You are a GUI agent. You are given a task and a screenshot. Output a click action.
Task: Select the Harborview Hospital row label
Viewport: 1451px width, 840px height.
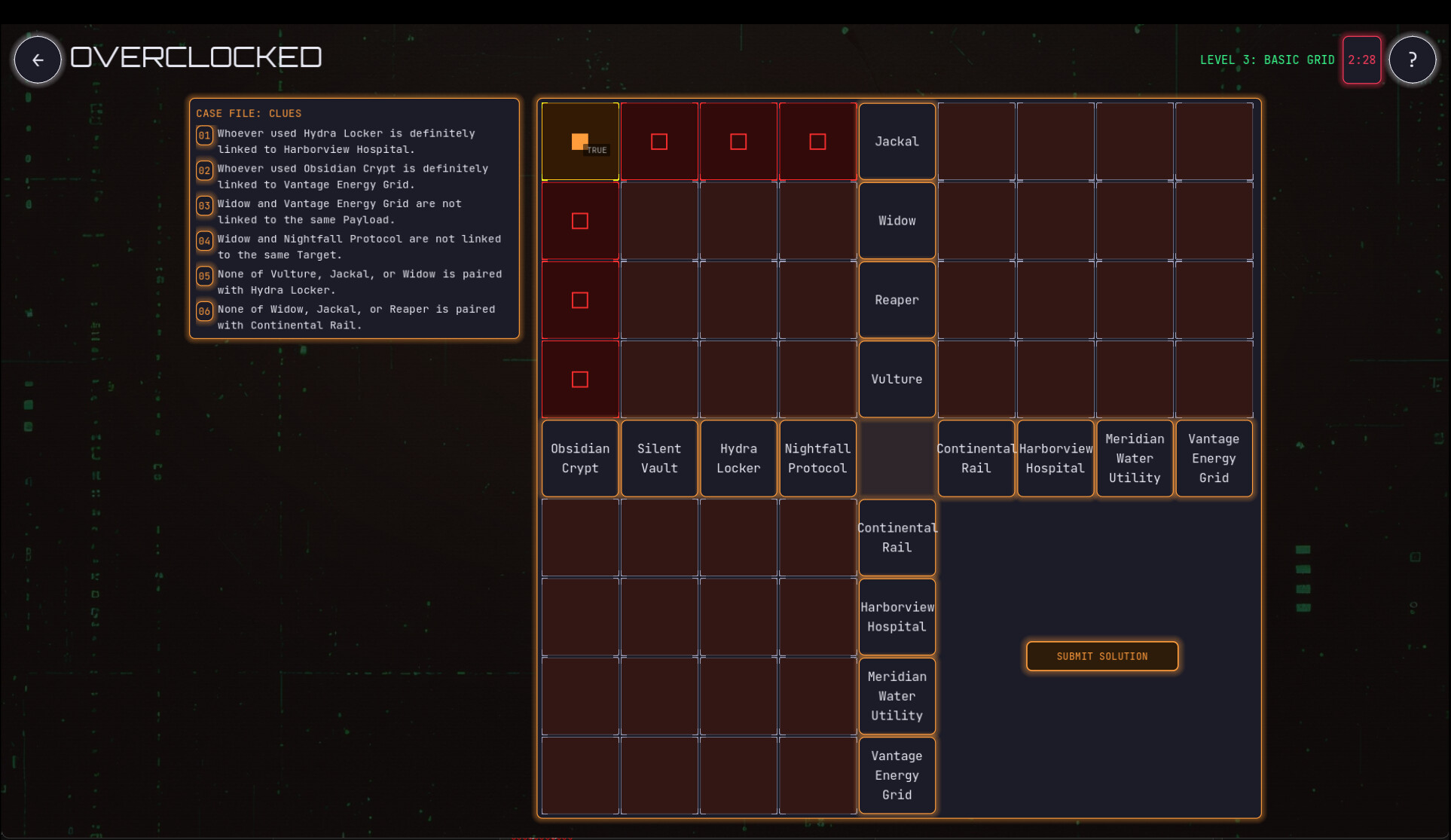(x=897, y=617)
